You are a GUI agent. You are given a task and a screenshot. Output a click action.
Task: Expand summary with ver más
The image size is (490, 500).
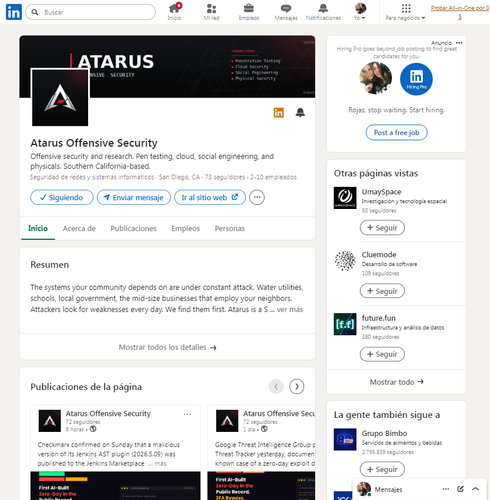pos(290,309)
